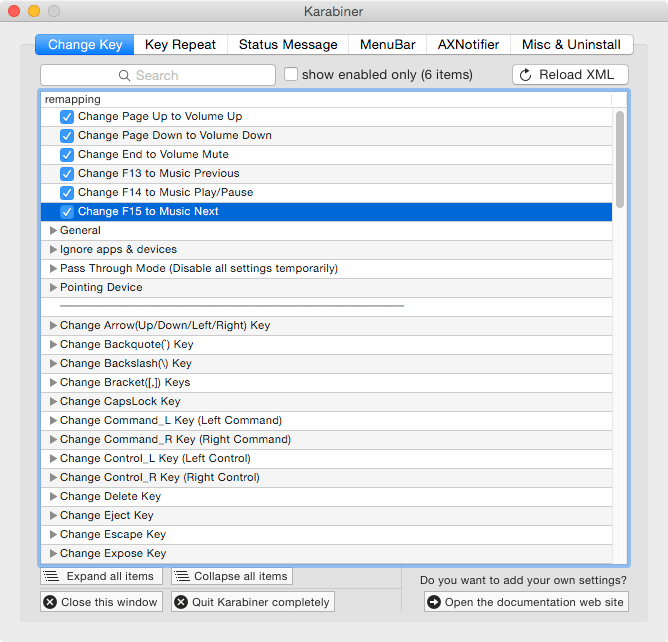Expand Ignore apps & devices section

click(53, 249)
